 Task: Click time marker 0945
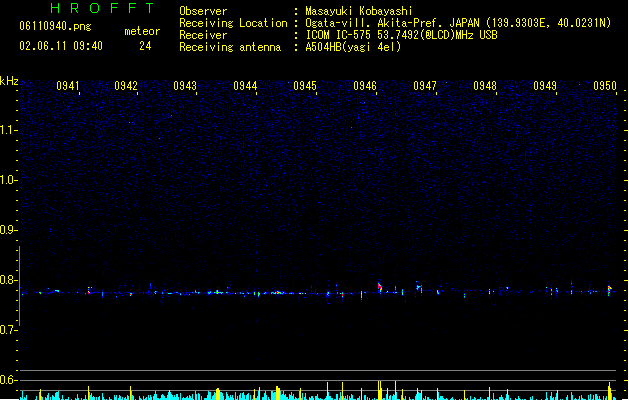point(305,86)
